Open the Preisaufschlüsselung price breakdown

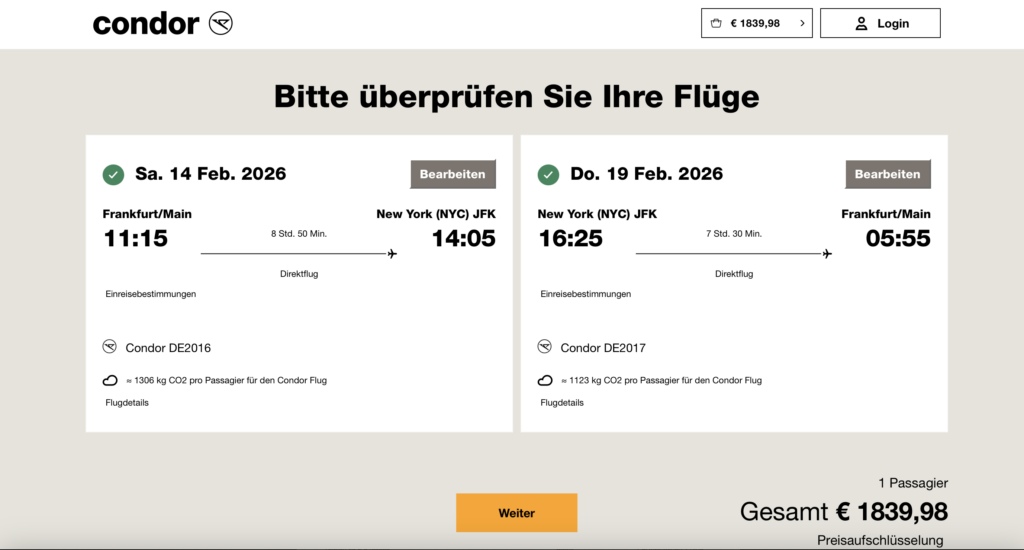[880, 541]
